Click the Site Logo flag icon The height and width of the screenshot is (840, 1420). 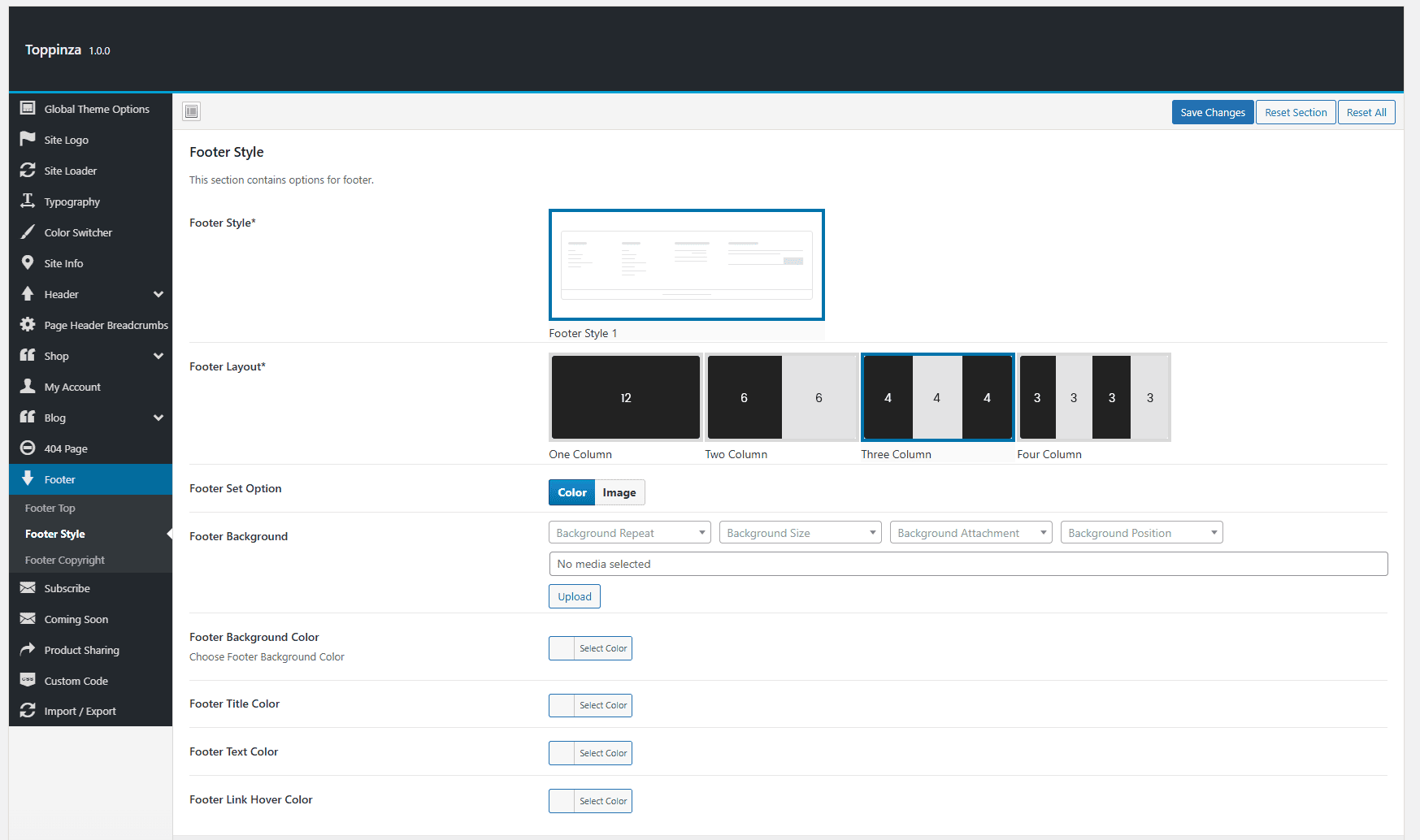tap(28, 139)
